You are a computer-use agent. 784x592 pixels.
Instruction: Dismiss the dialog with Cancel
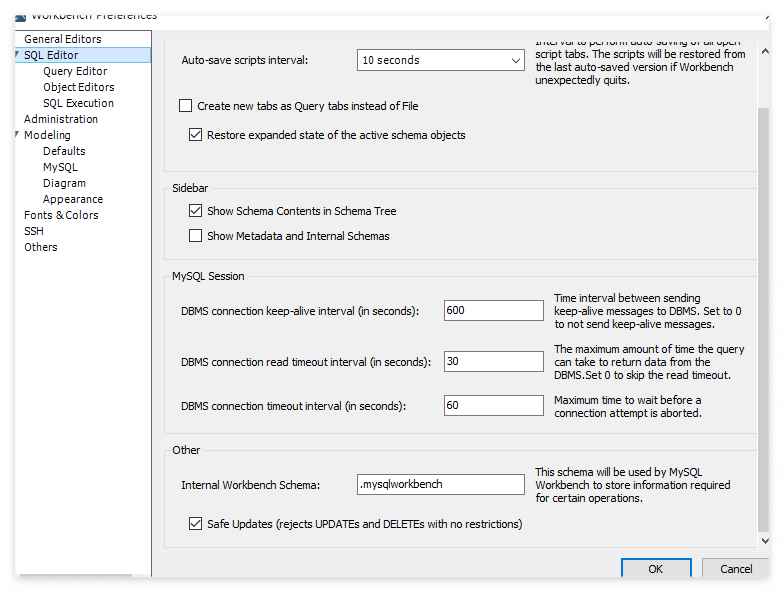click(x=736, y=568)
